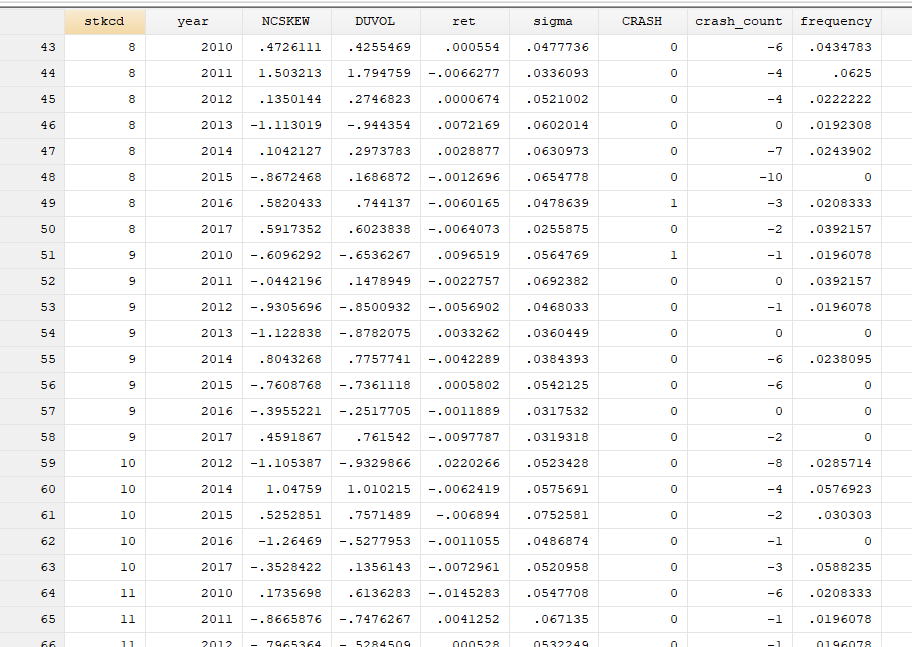The width and height of the screenshot is (912, 647).
Task: Click year cell 2010 in row 43
Action: pos(194,47)
